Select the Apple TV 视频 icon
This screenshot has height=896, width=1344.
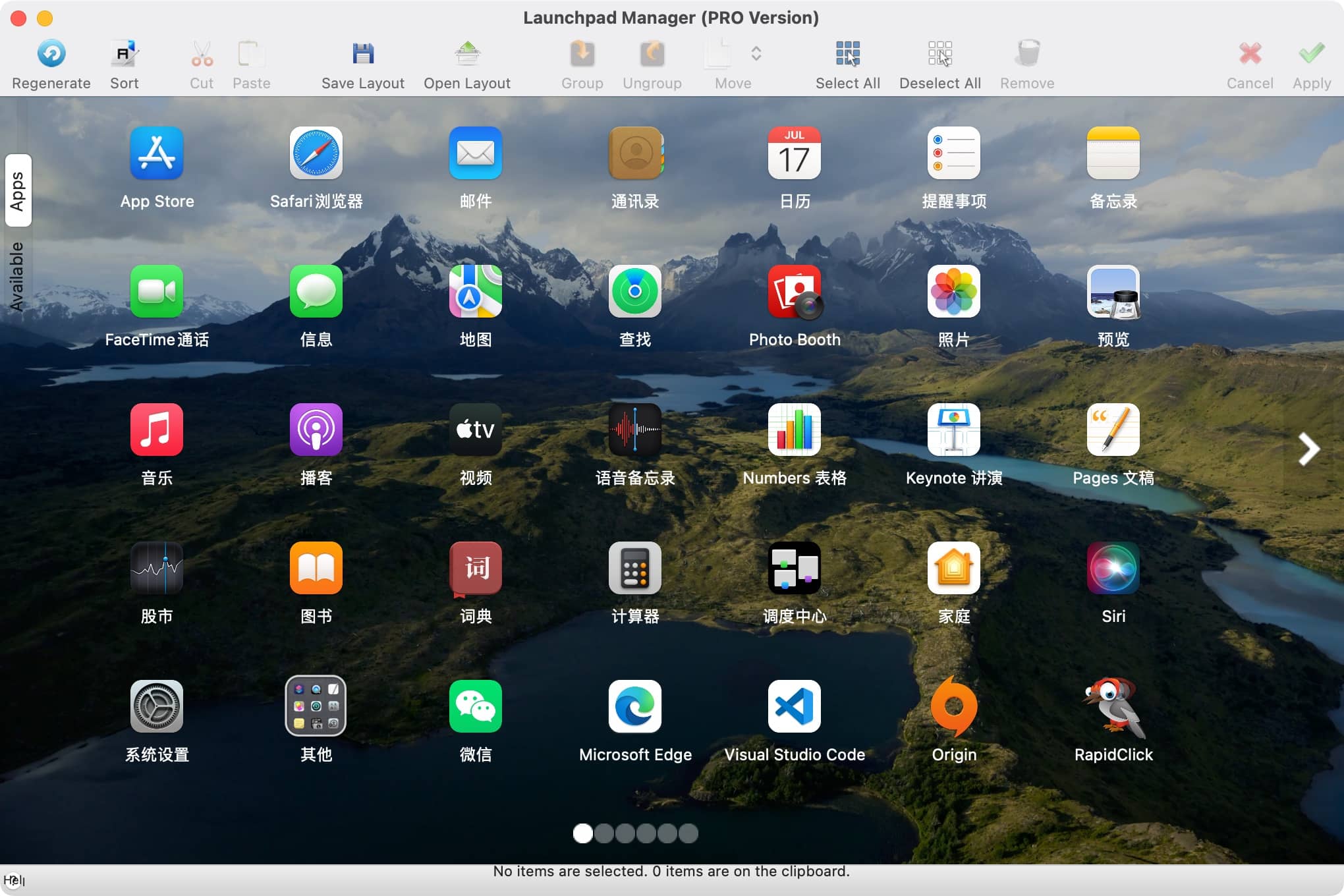click(x=476, y=430)
